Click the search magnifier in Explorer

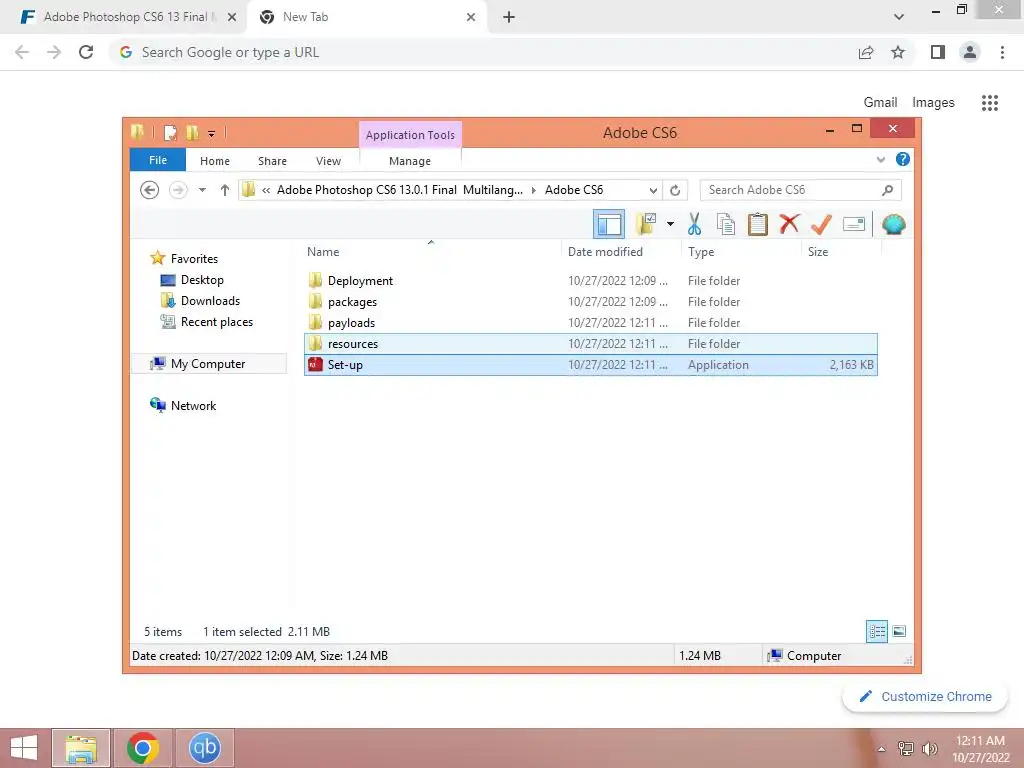click(x=887, y=190)
